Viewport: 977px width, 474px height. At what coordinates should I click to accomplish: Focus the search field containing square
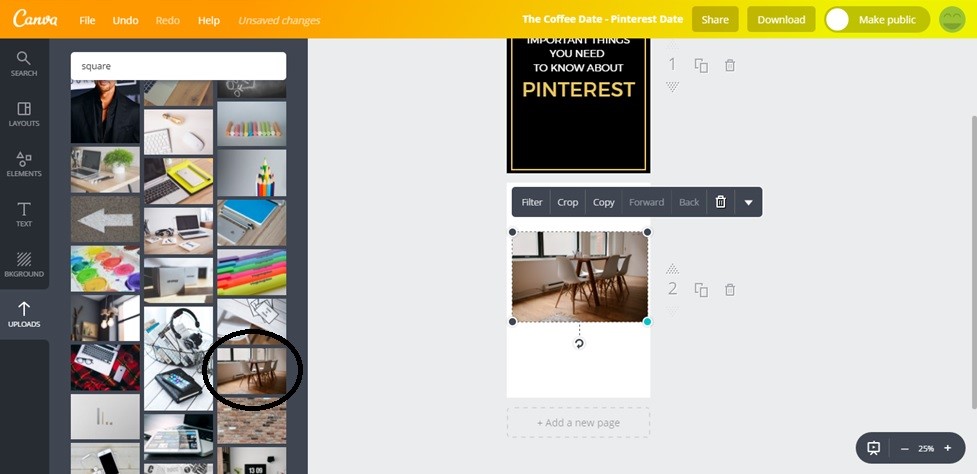point(178,65)
